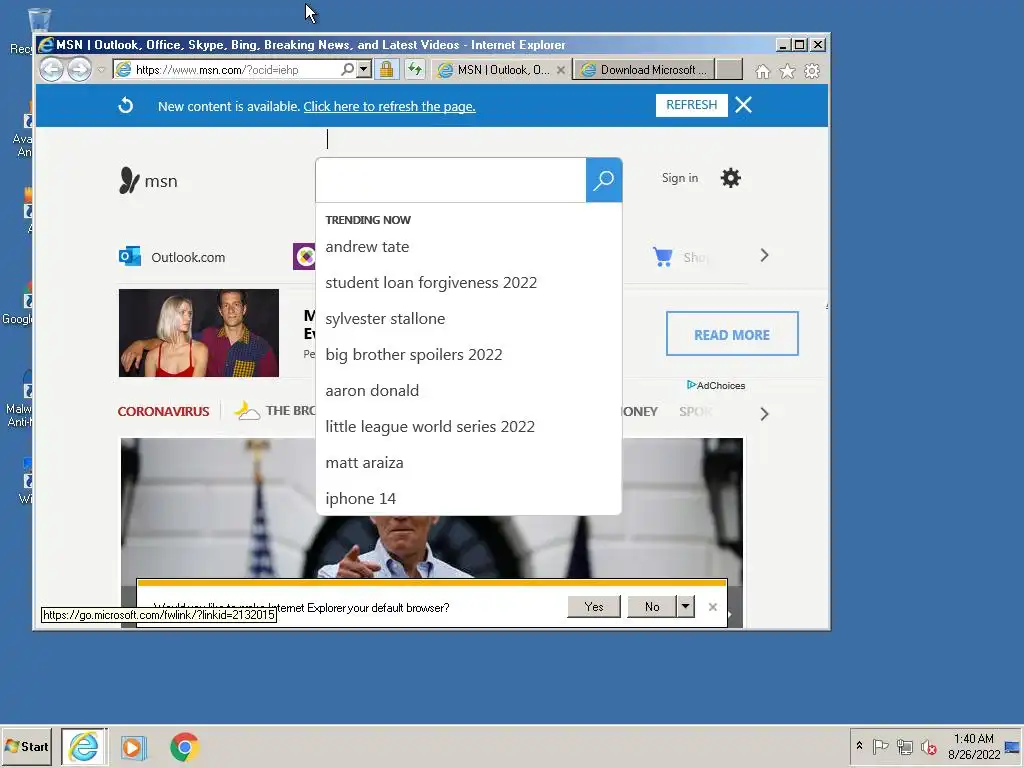Click the IE Home icon
This screenshot has width=1024, height=768.
(762, 71)
